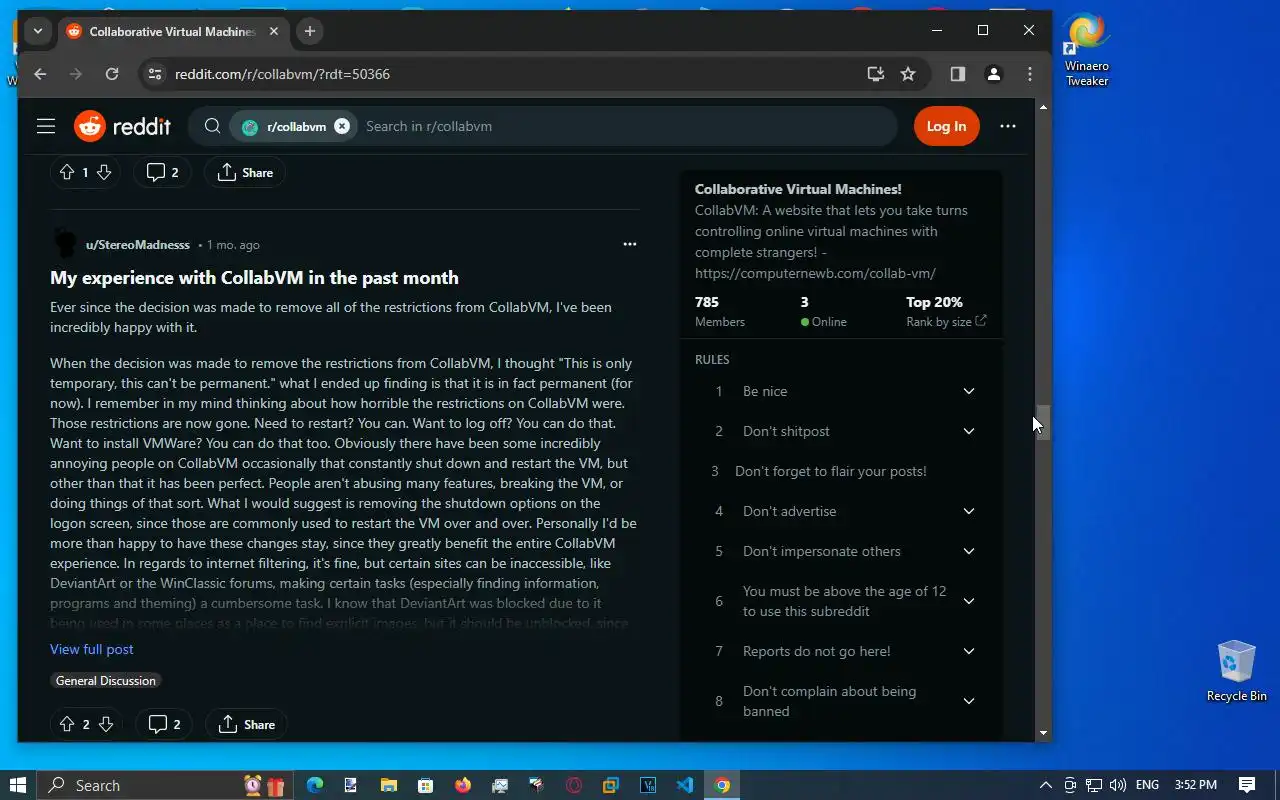Viewport: 1280px width, 800px height.
Task: Click the taskbar Search box
Action: pos(166,785)
